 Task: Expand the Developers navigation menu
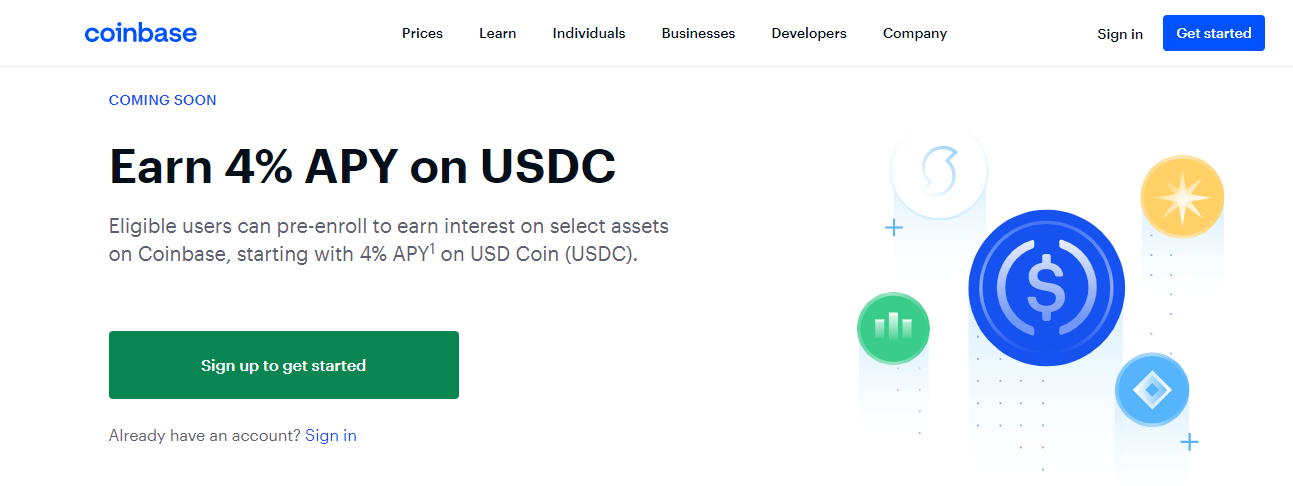(x=809, y=33)
